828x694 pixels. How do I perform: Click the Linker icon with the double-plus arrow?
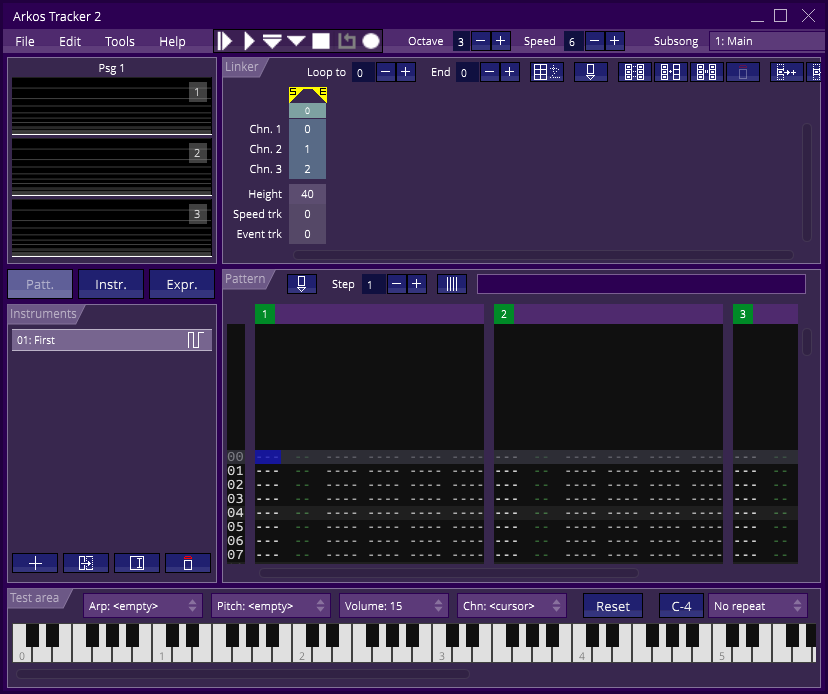point(786,72)
